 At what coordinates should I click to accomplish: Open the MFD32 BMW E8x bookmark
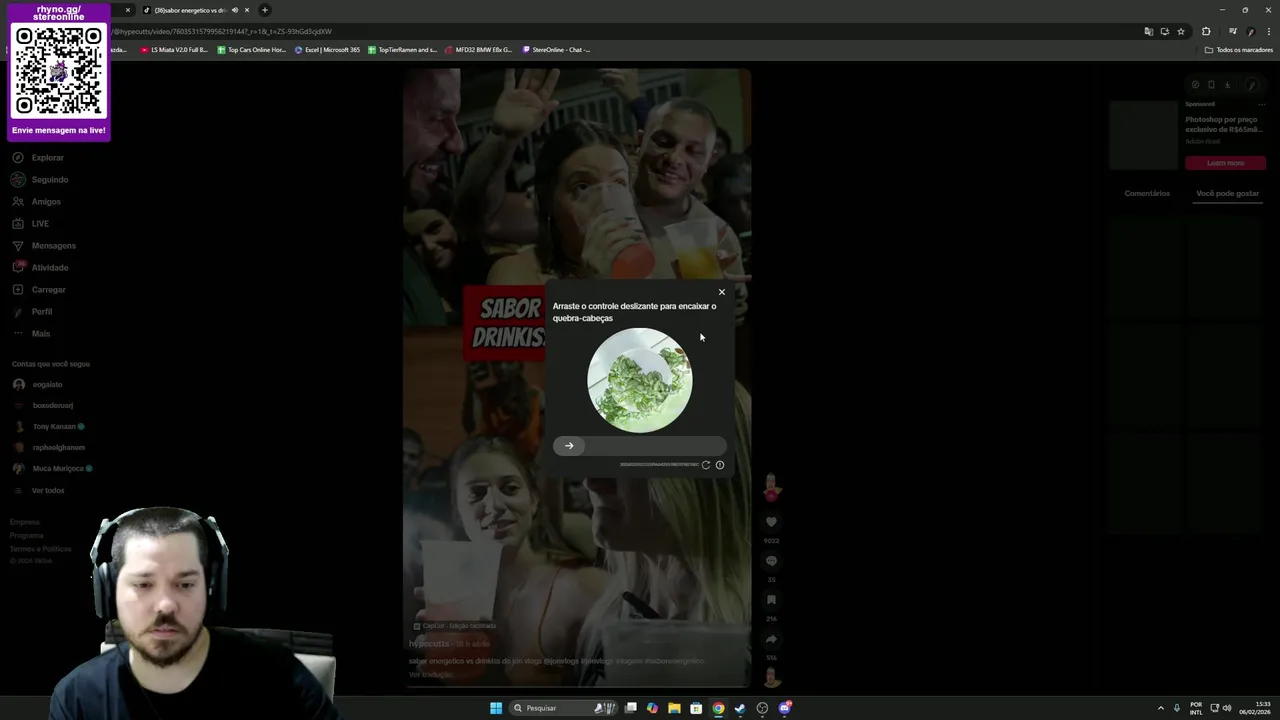(479, 50)
